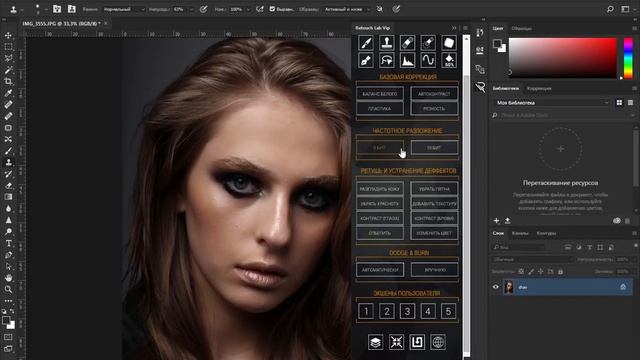
Task: Click the spiral square icon at Retouch Lab bottom
Action: pos(417,342)
